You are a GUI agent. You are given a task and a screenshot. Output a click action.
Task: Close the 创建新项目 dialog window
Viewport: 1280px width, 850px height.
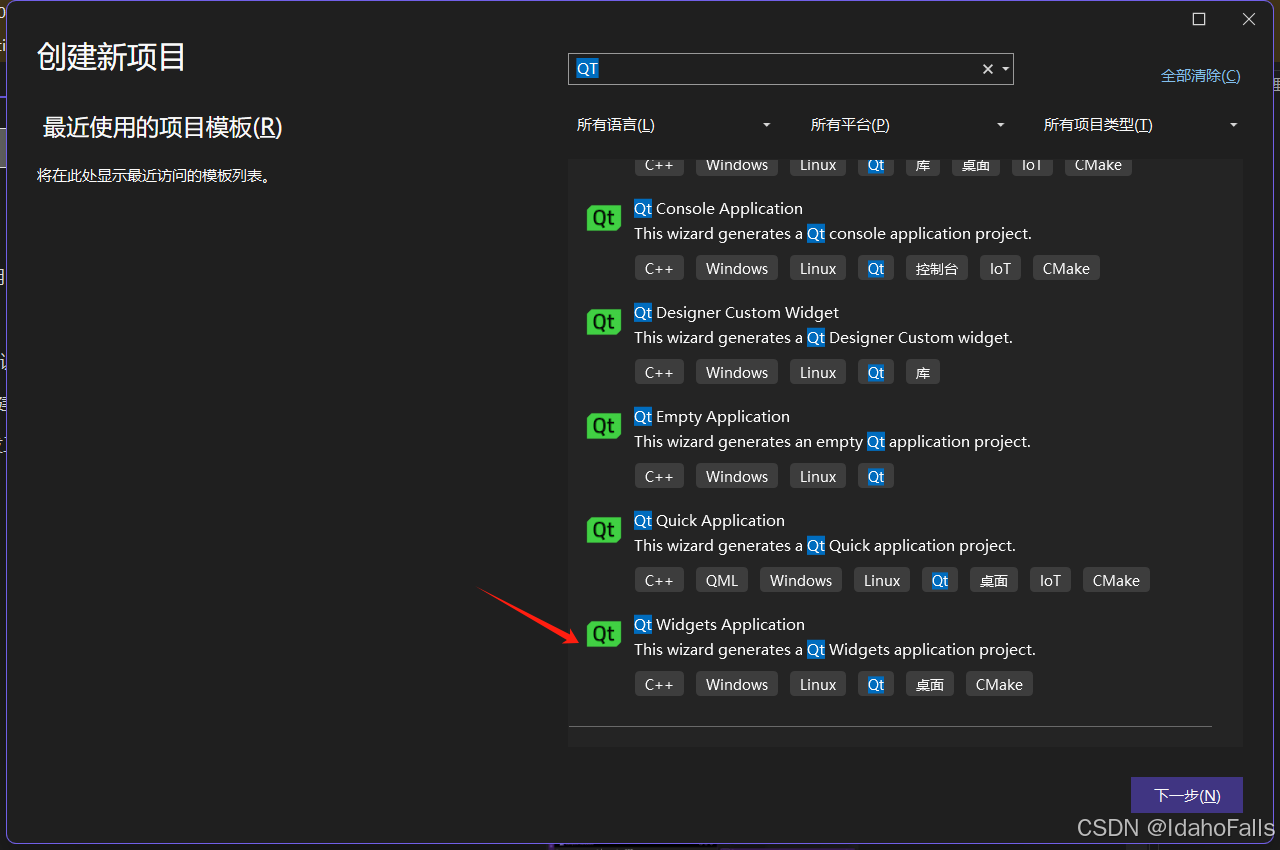click(x=1249, y=19)
